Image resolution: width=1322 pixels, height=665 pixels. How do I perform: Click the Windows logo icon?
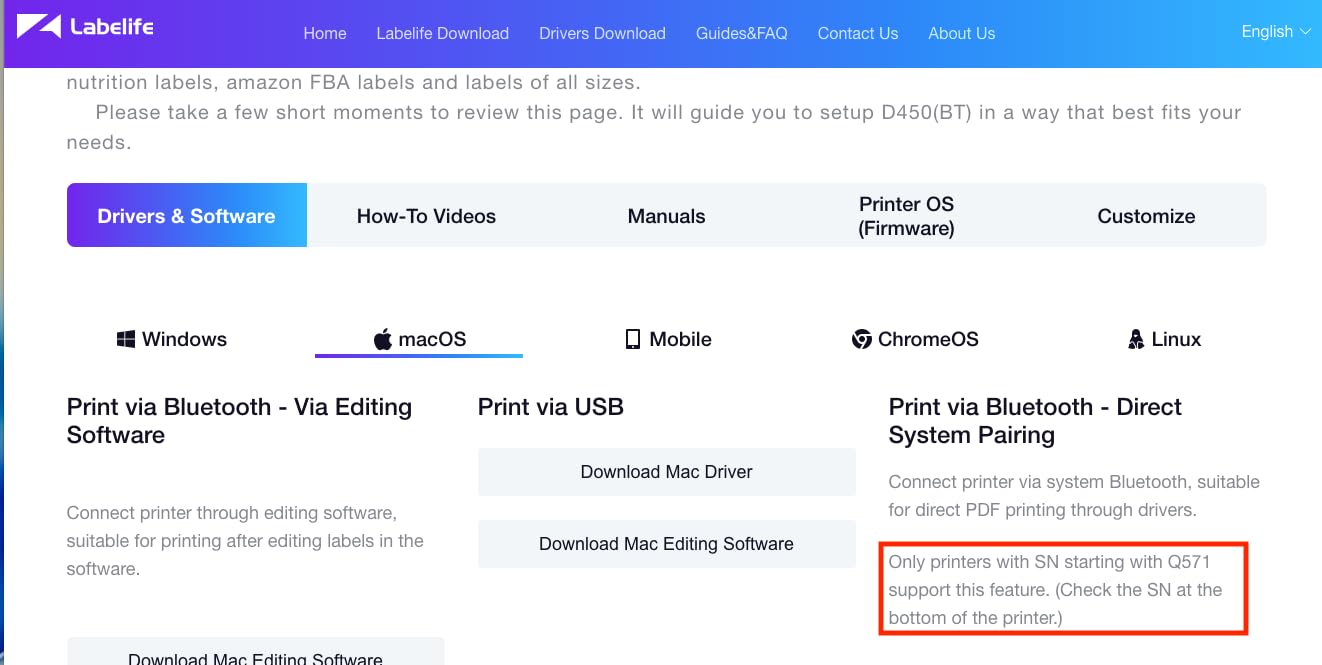[126, 339]
